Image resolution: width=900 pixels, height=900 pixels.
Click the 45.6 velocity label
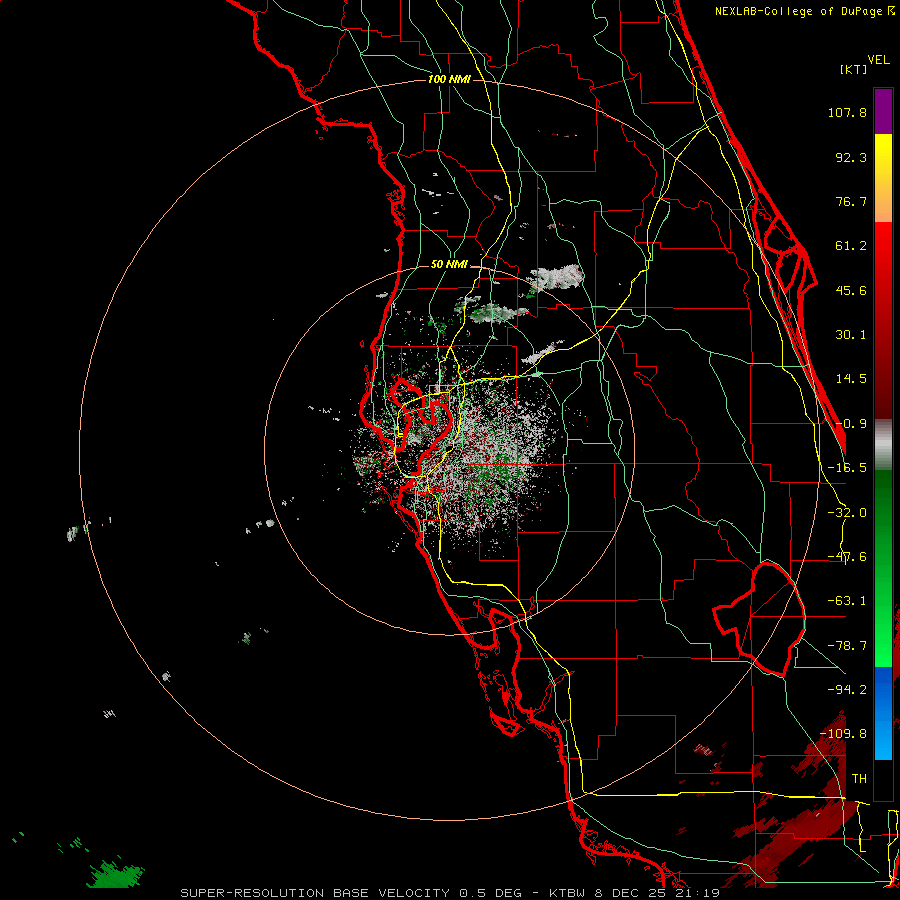(x=851, y=290)
